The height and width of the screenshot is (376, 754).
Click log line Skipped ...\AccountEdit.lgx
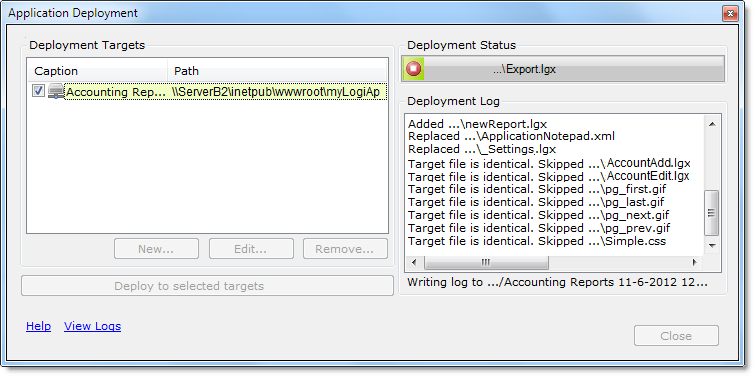point(549,176)
